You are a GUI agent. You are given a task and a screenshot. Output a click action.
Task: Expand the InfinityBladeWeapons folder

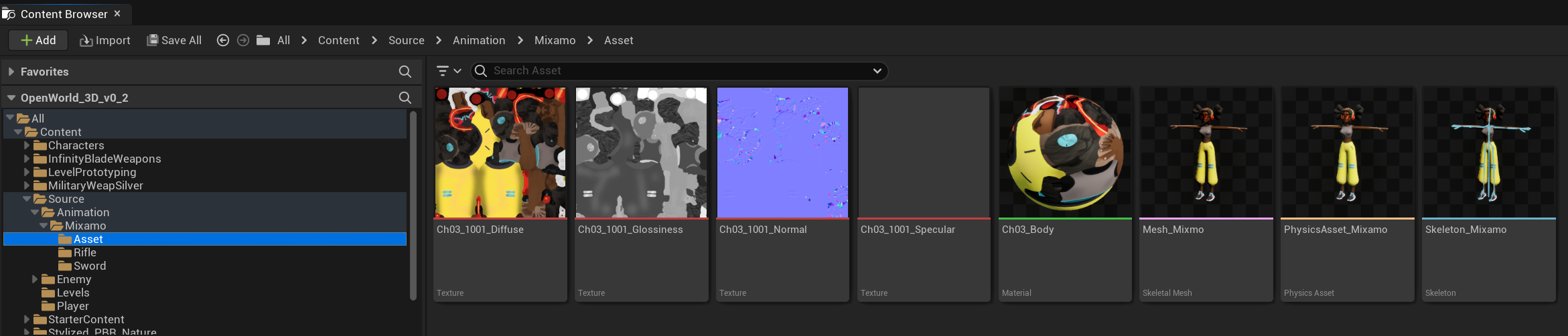27,159
